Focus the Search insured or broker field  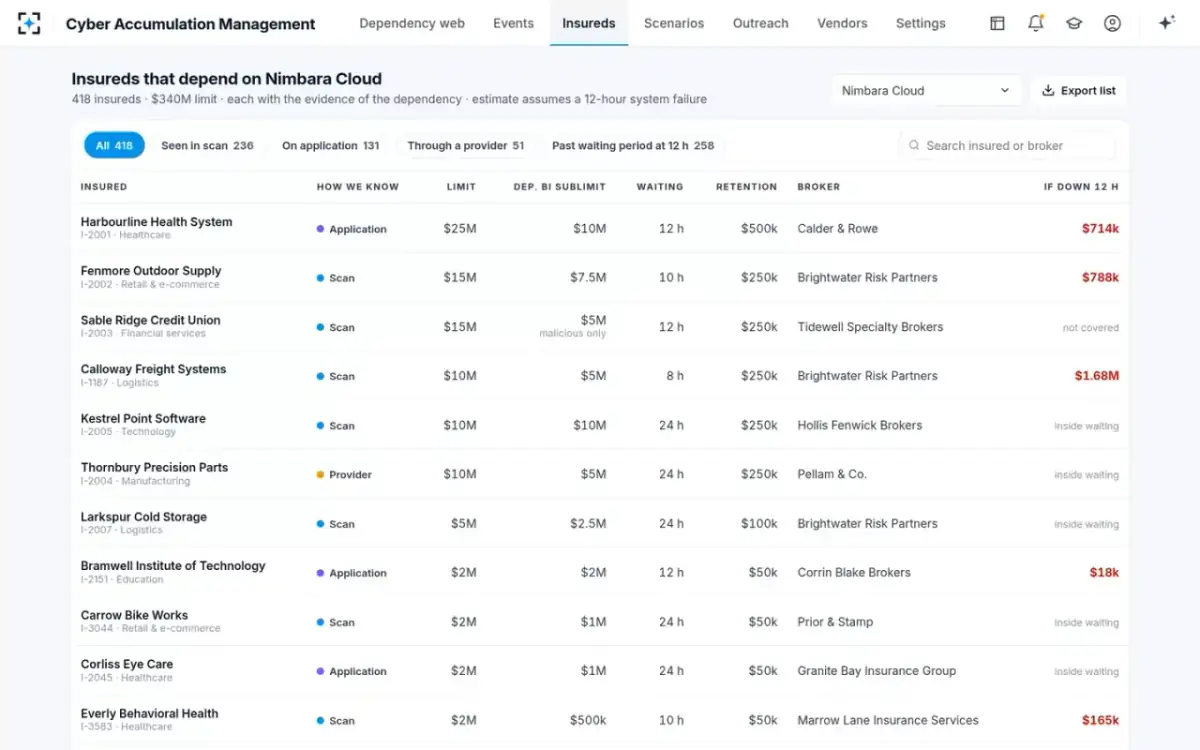point(1007,145)
